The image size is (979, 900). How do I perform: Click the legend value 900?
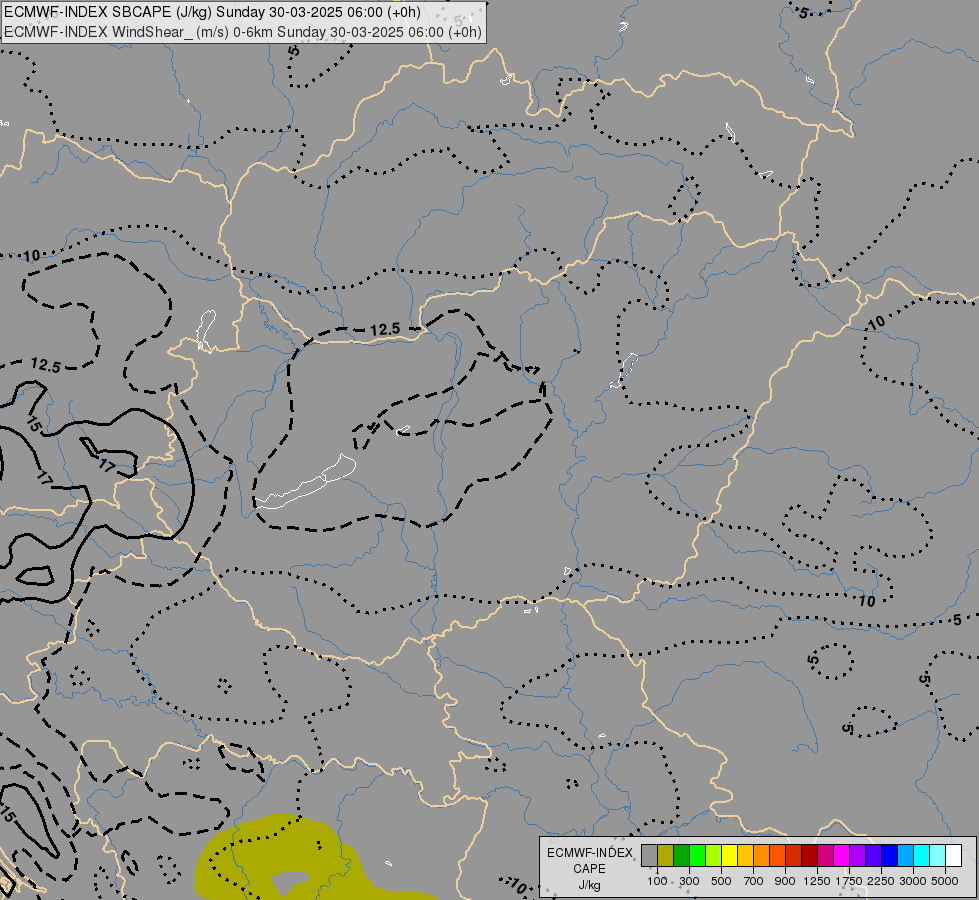pyautogui.click(x=785, y=881)
